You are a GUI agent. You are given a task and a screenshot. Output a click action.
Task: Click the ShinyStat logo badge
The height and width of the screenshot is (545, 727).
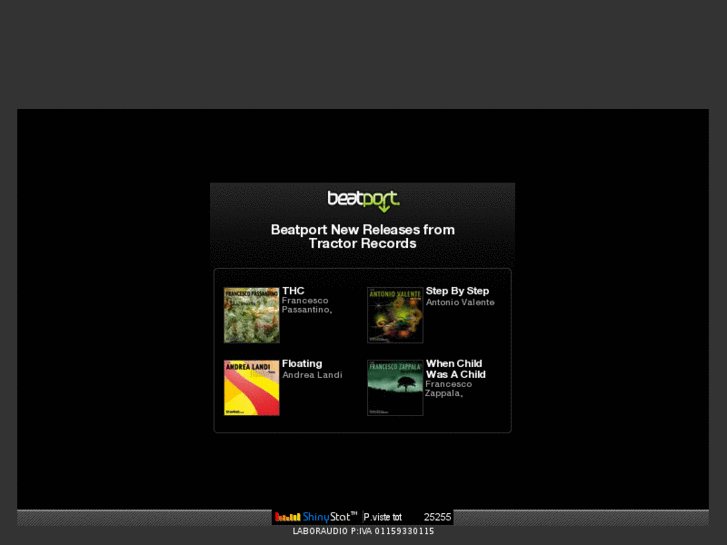(316, 517)
